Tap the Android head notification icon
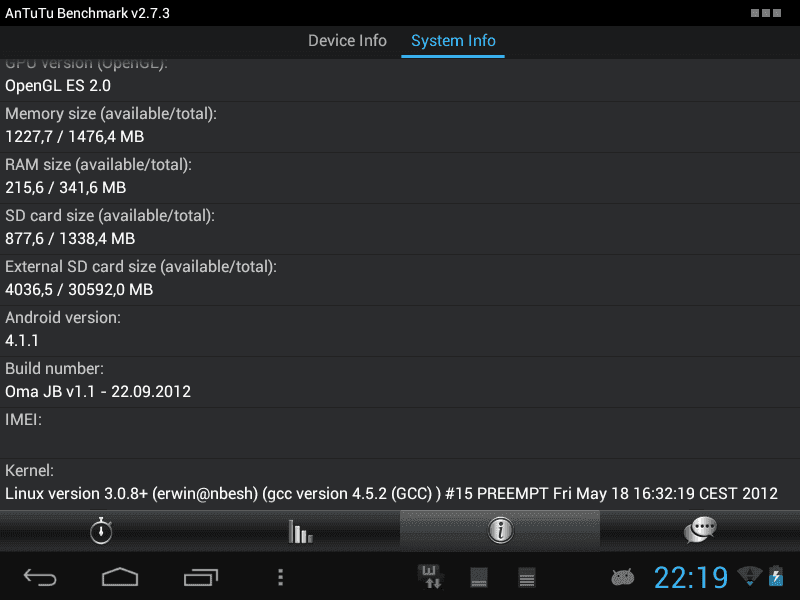Viewport: 800px width, 600px height. tap(622, 577)
